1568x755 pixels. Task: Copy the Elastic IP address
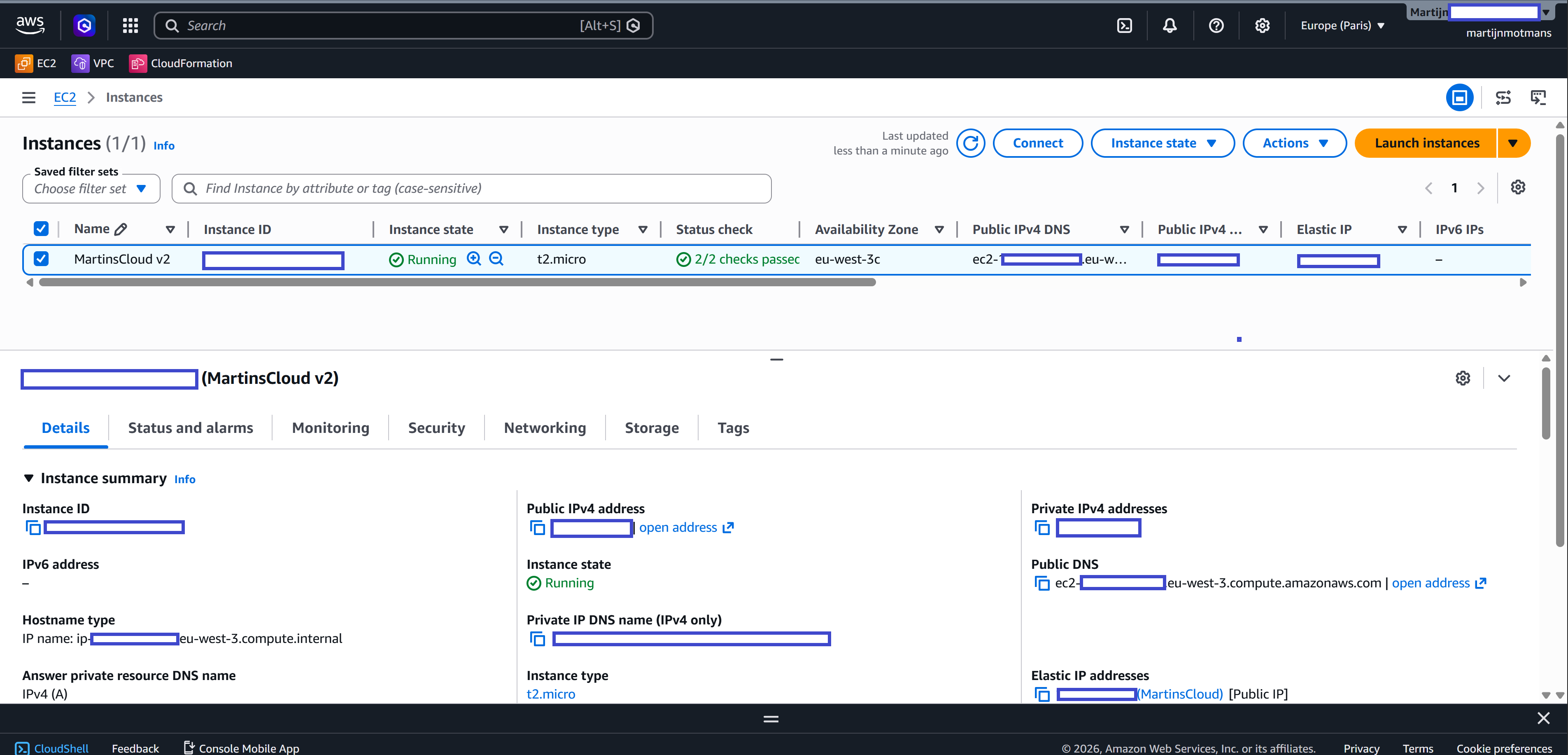(x=1041, y=694)
